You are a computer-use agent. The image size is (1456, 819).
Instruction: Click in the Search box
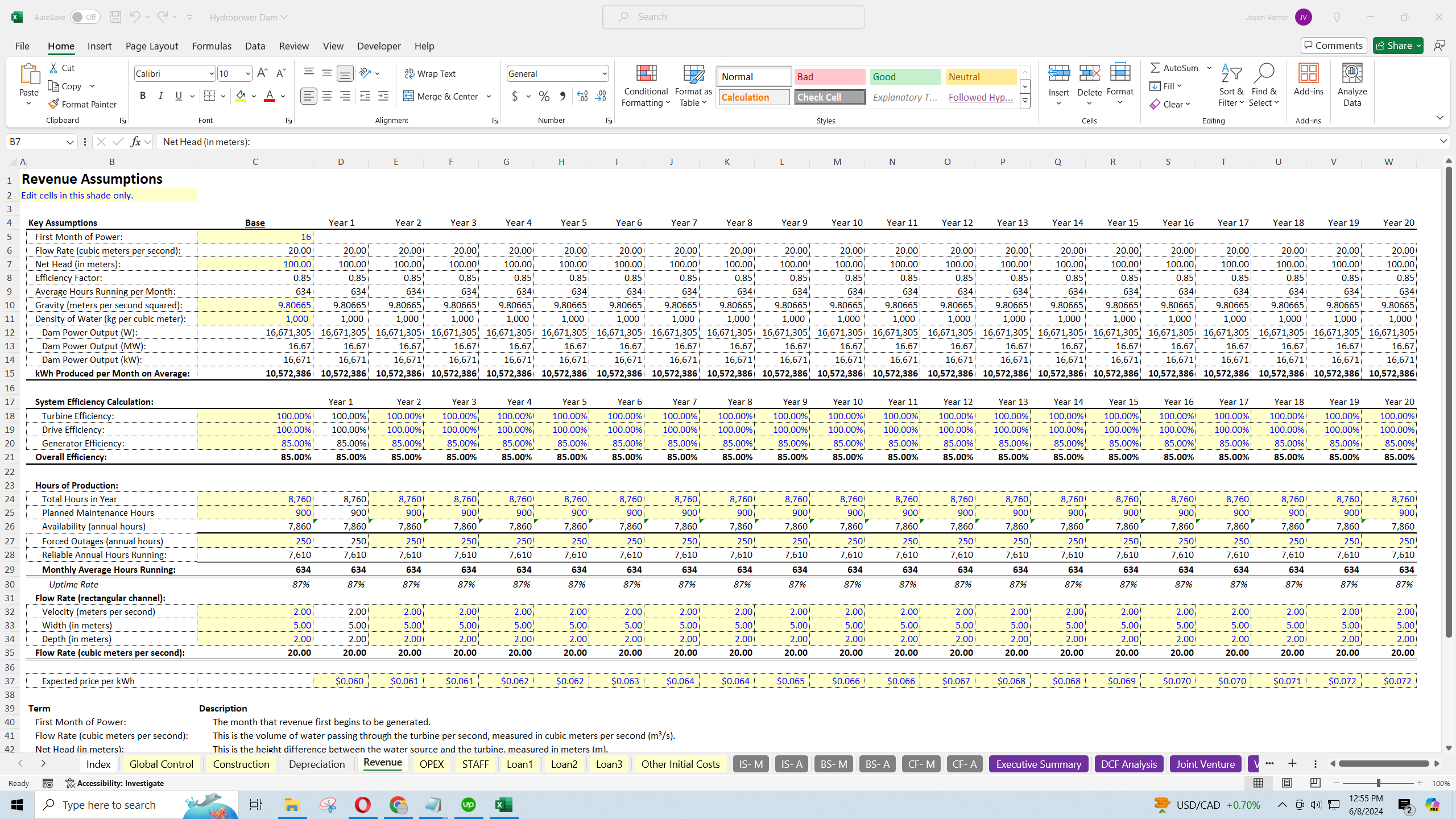pos(734,17)
